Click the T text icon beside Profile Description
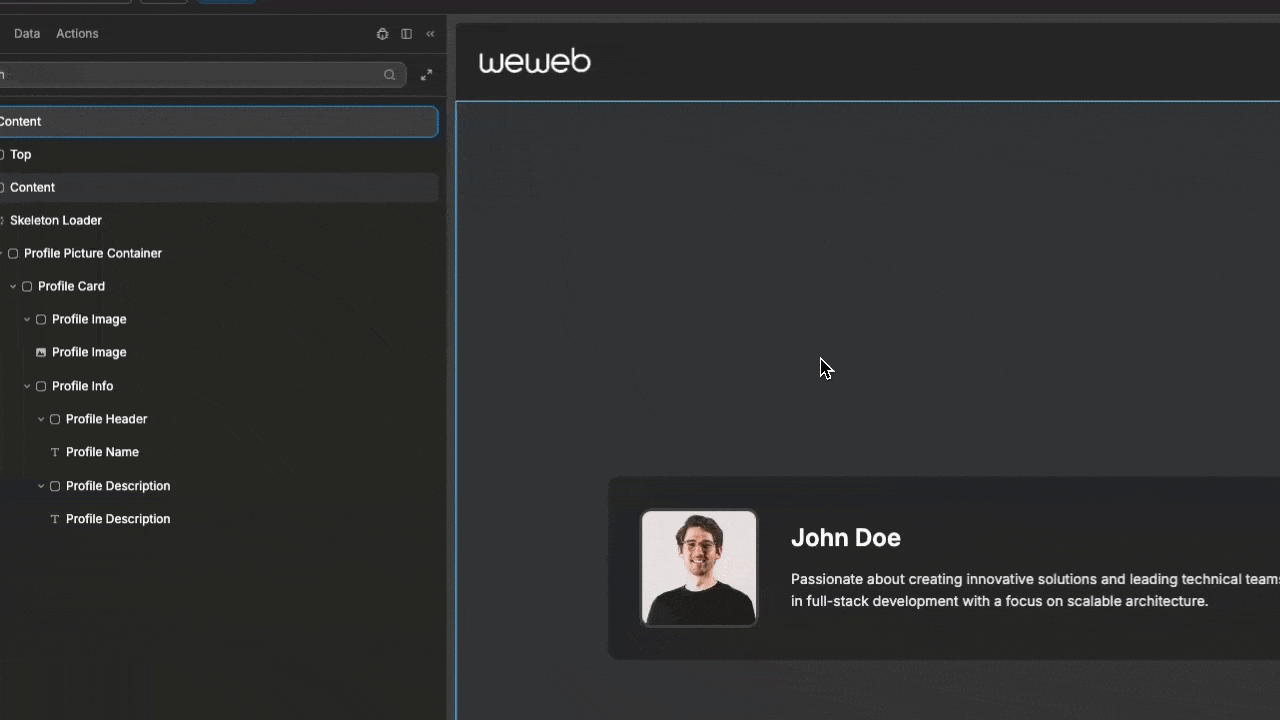Viewport: 1280px width, 720px height. pos(54,518)
